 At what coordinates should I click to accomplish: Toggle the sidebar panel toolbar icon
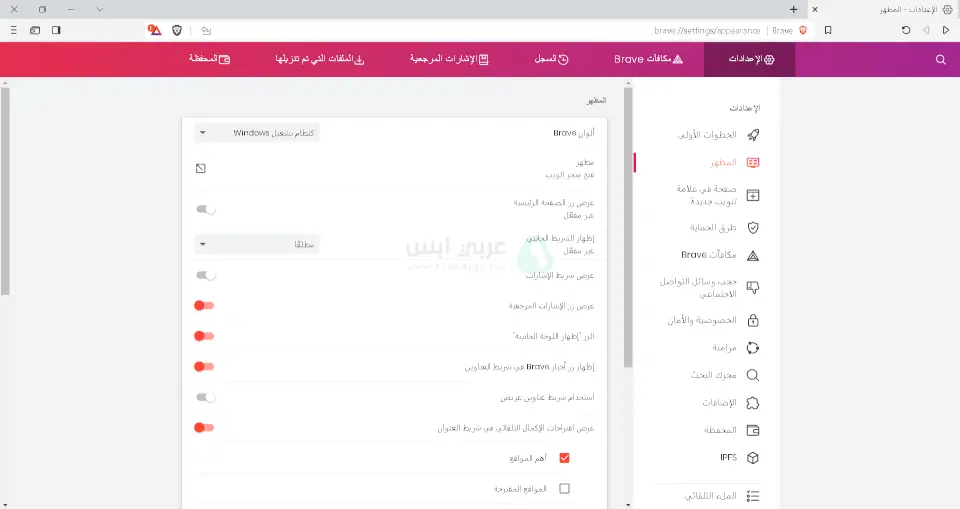(x=56, y=30)
